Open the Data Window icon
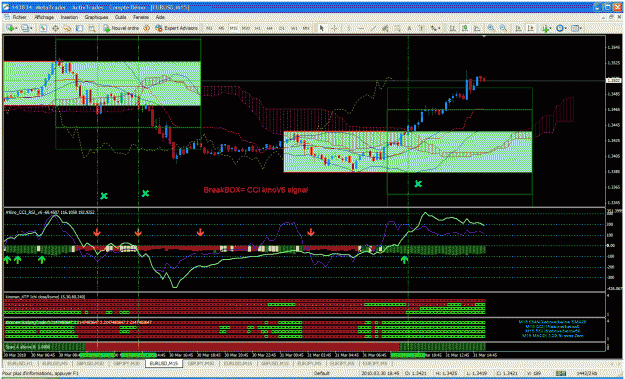 point(55,28)
